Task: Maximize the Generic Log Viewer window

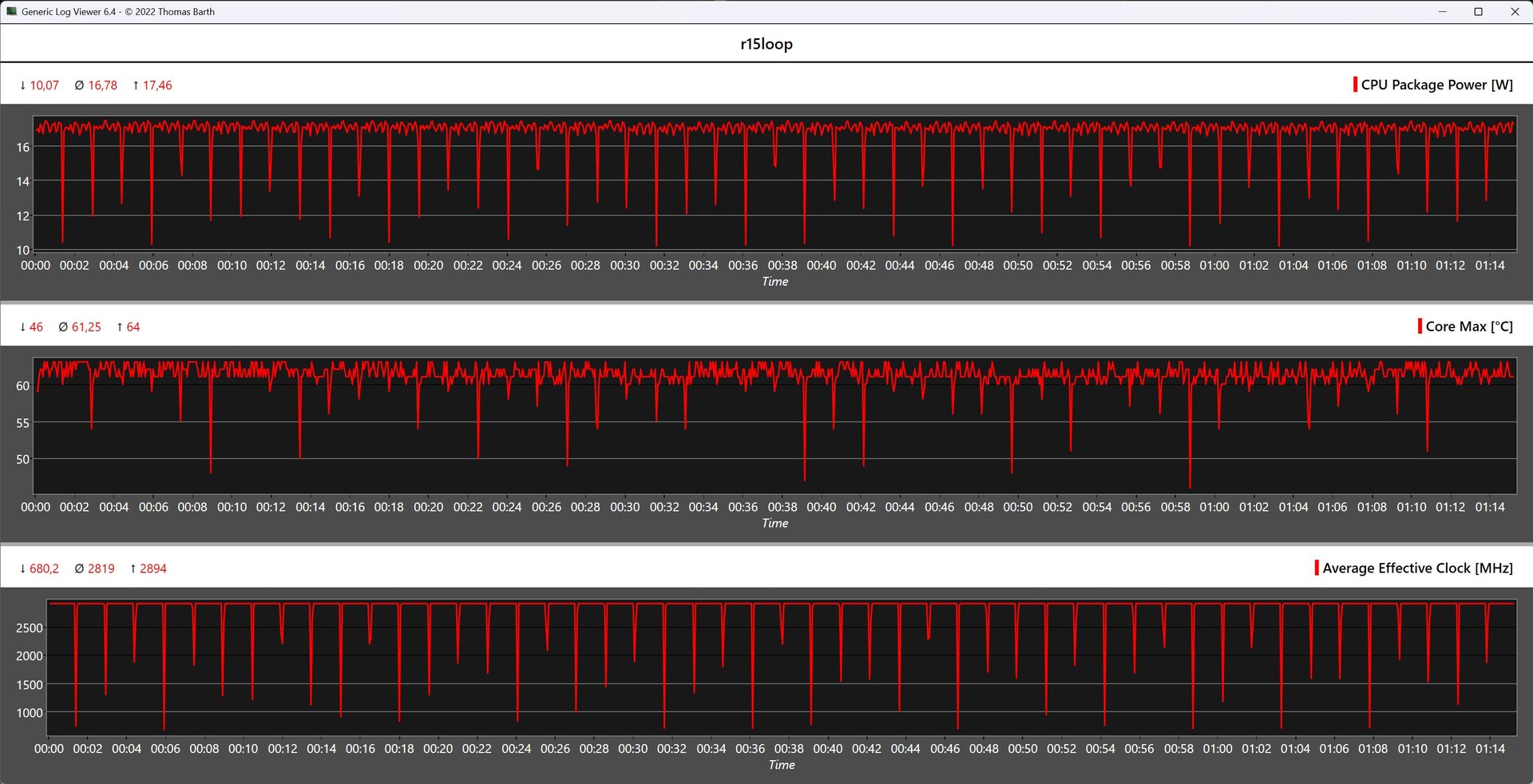Action: pos(1478,12)
